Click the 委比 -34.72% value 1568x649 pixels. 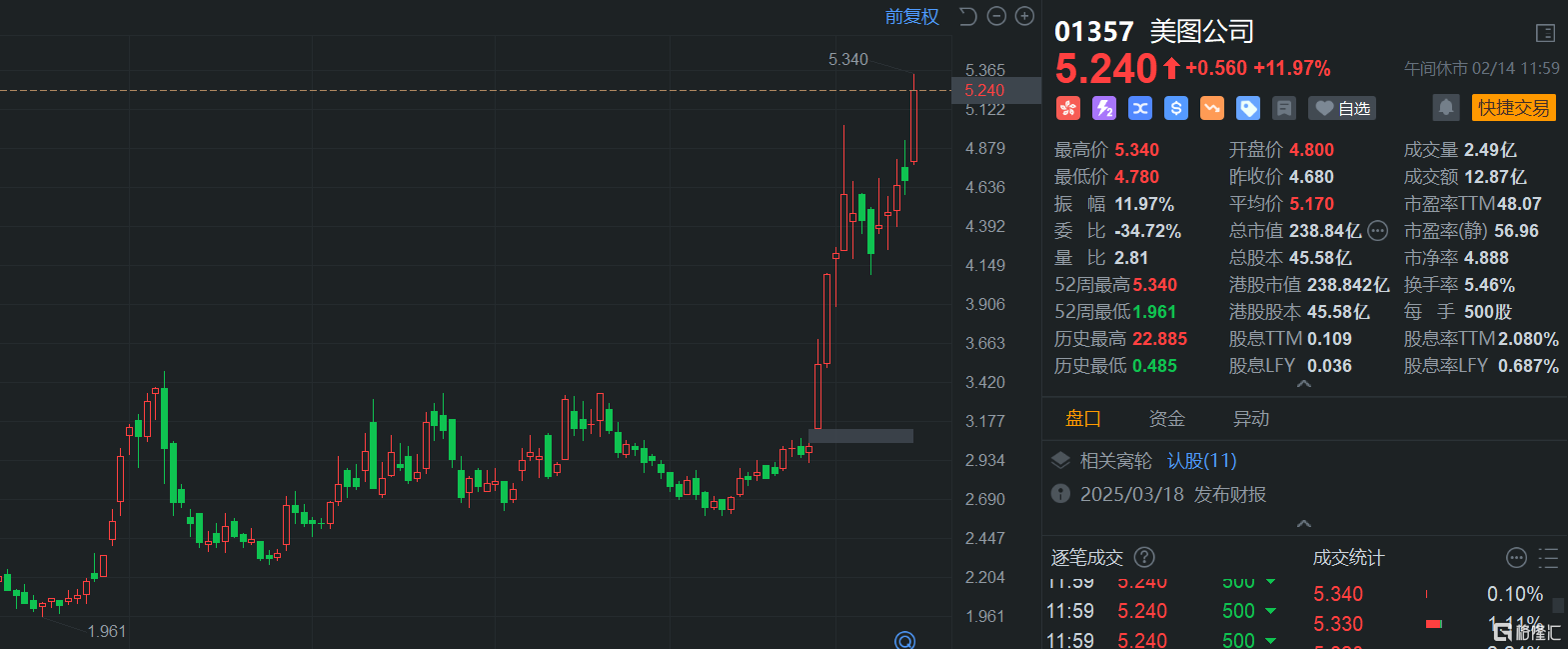[1148, 231]
